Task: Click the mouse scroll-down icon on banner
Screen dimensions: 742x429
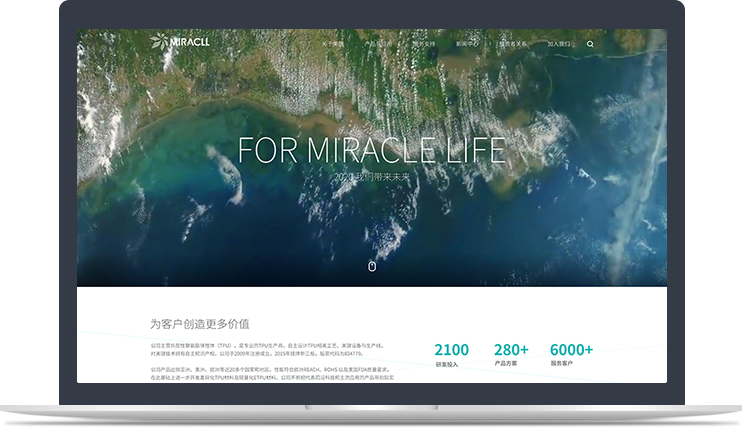Action: [x=372, y=266]
